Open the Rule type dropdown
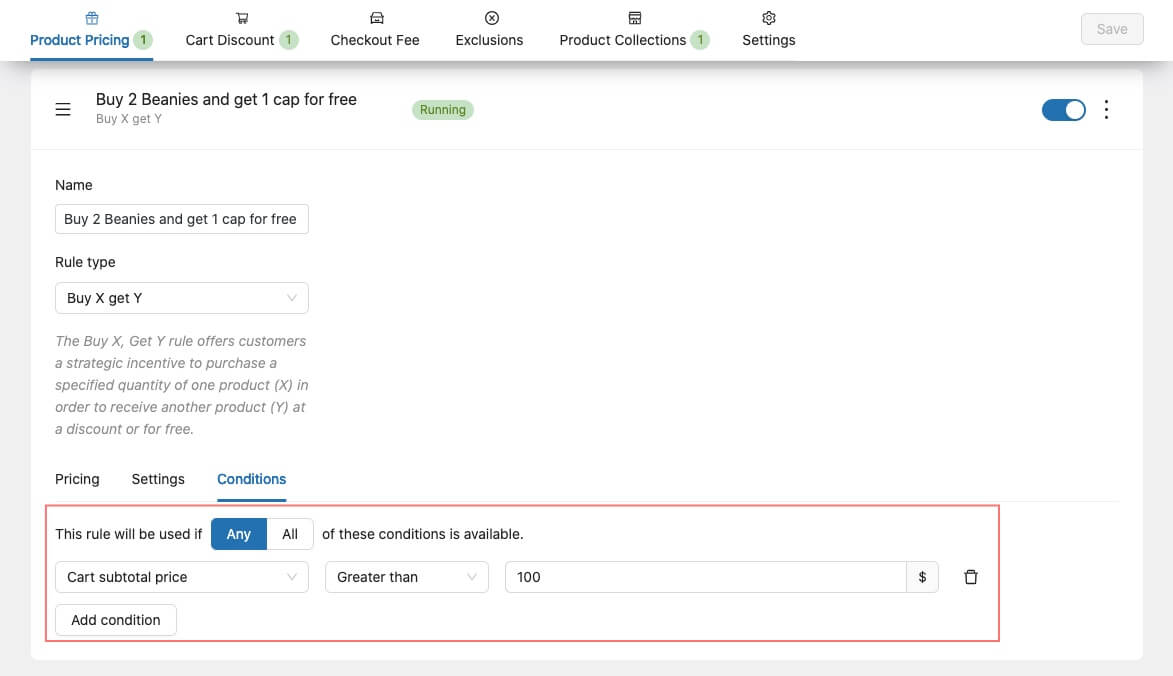The width and height of the screenshot is (1173, 676). pos(182,298)
